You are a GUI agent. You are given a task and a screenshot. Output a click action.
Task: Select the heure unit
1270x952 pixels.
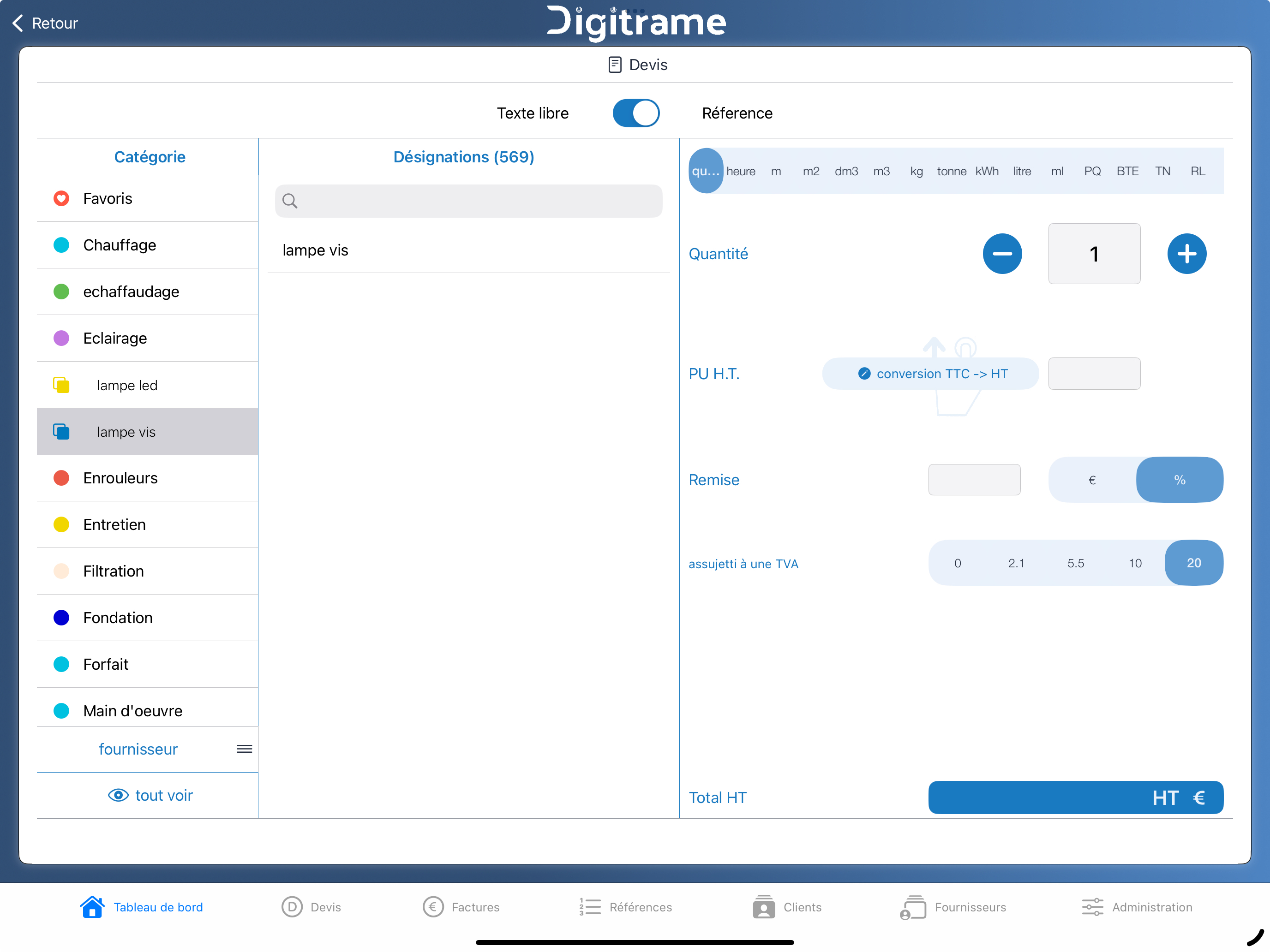click(x=741, y=171)
